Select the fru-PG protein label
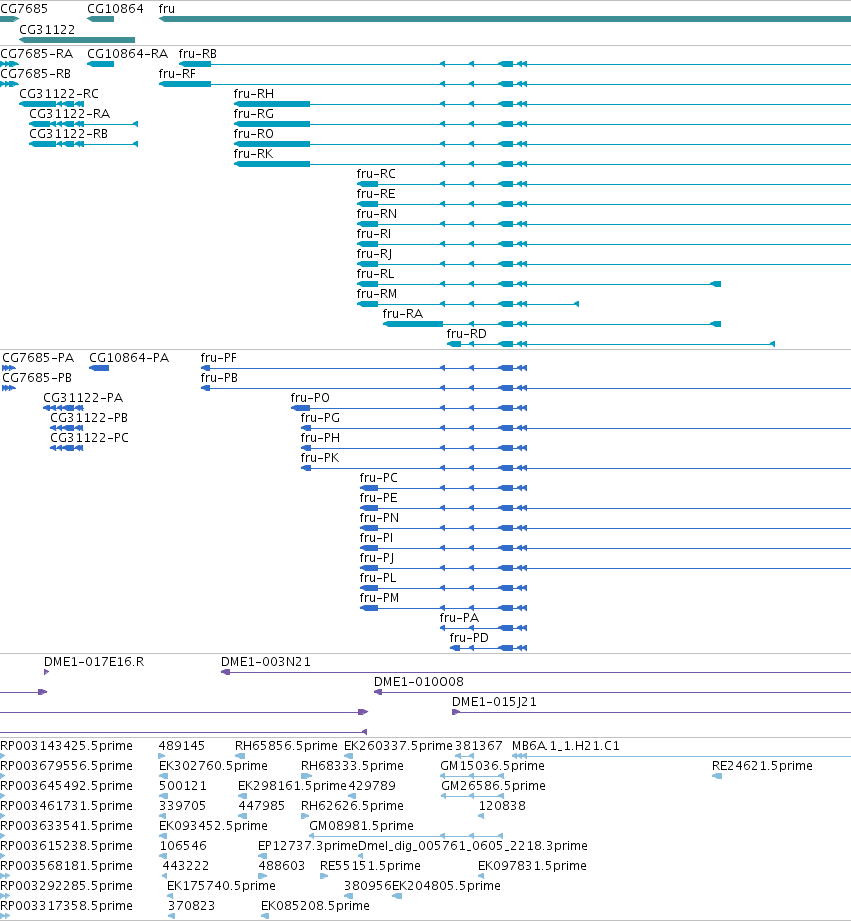851x921 pixels. click(320, 418)
